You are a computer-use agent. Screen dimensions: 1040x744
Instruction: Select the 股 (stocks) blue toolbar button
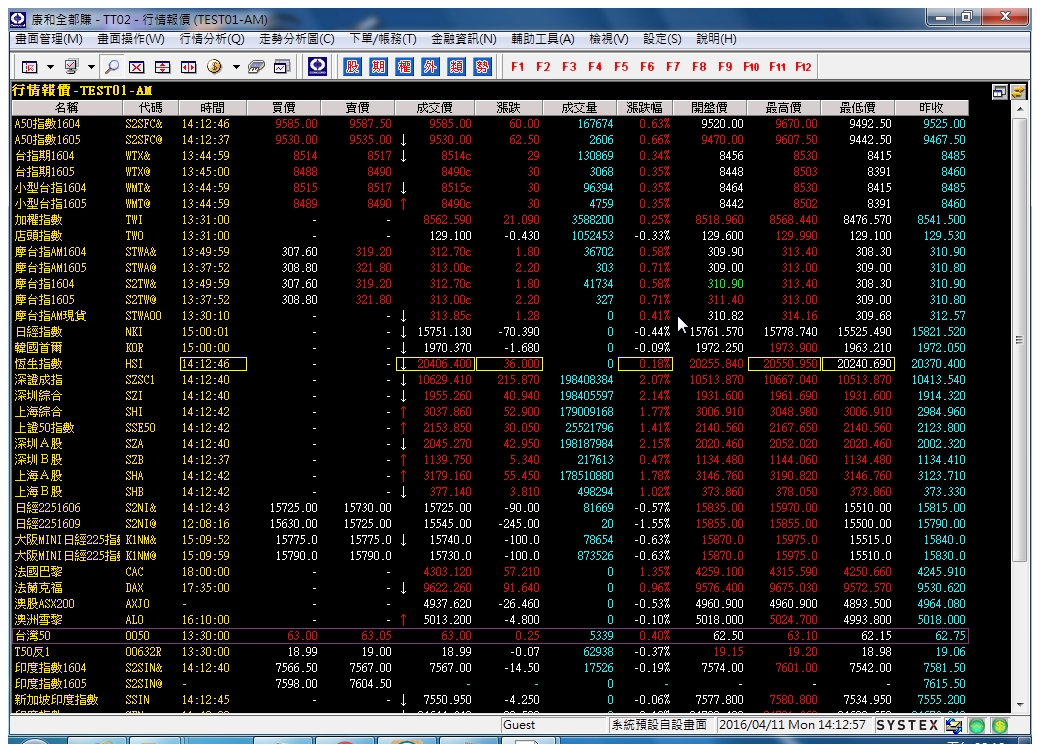click(352, 66)
